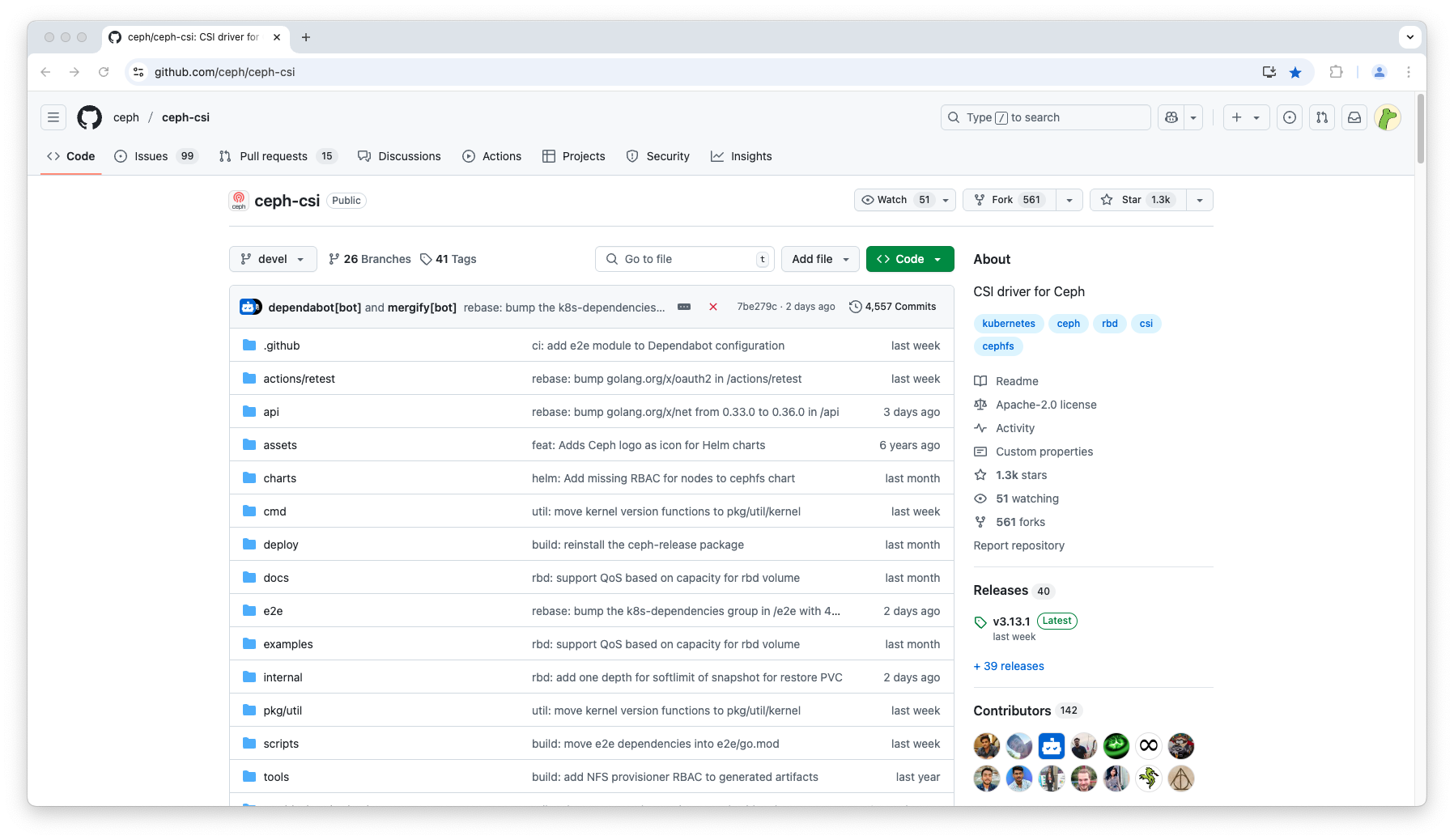Open the Copilot chat icon
This screenshot has height=840, width=1454.
[x=1171, y=117]
